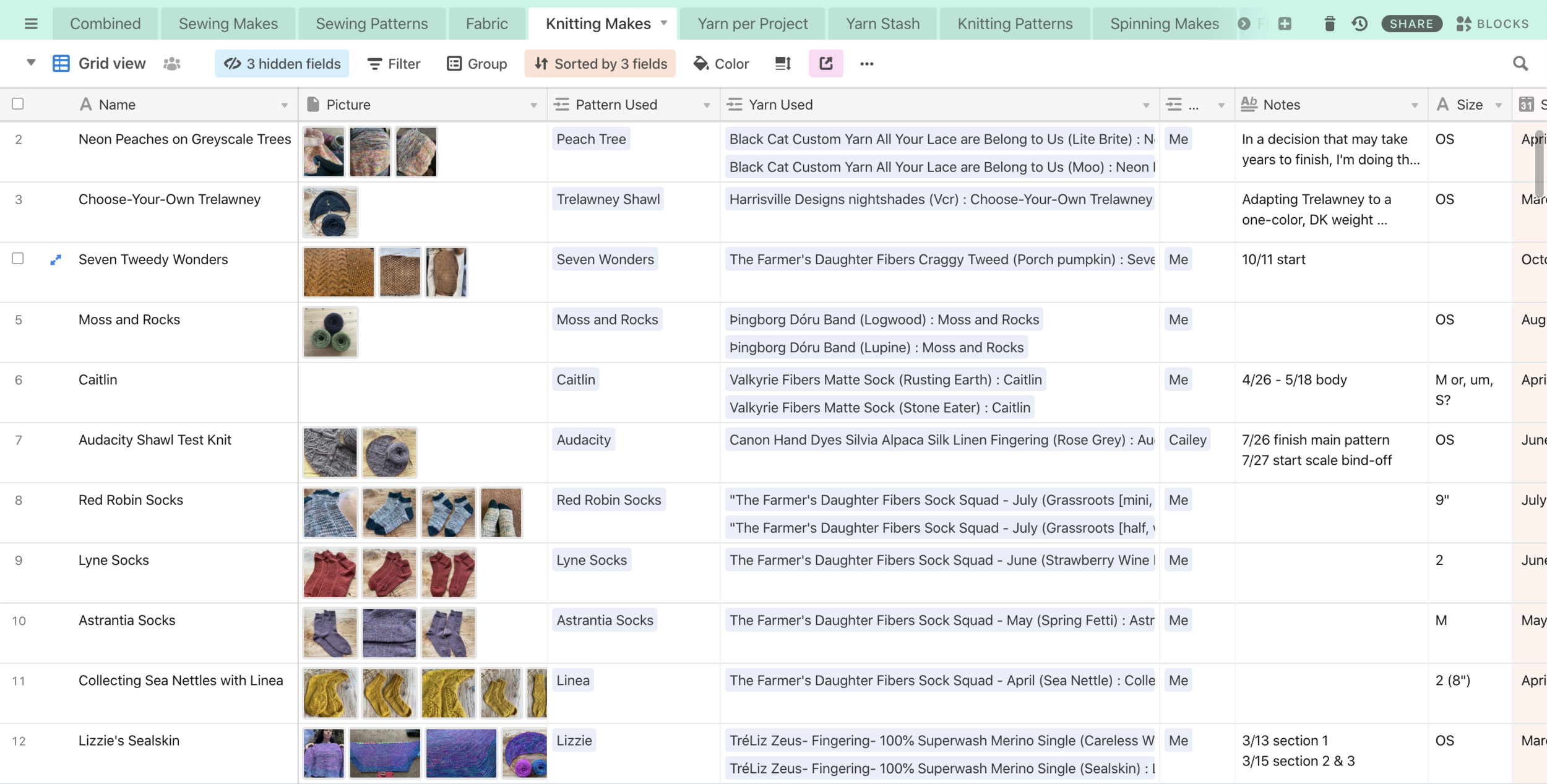The image size is (1547, 784).
Task: Toggle the 3 hidden fields button
Action: [282, 63]
